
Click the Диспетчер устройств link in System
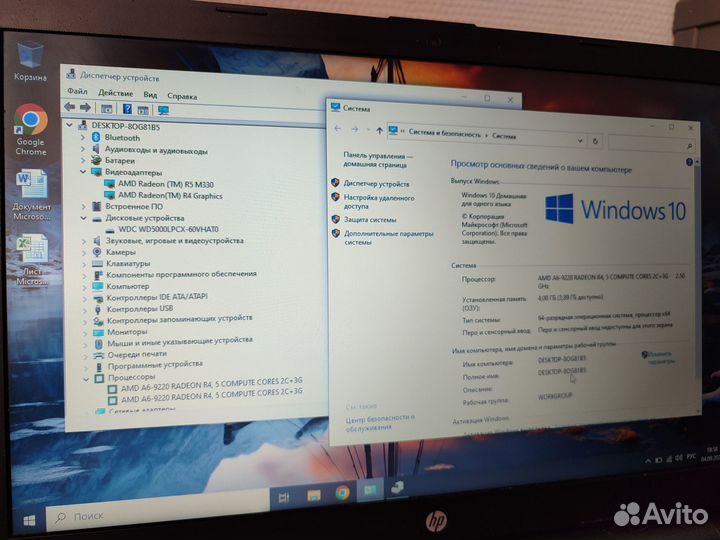(x=375, y=184)
